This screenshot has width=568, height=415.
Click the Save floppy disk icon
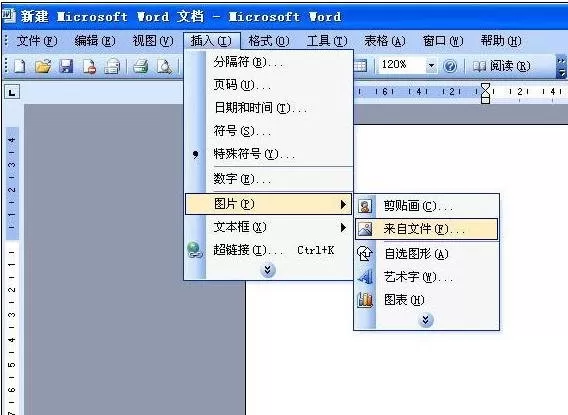(x=66, y=66)
